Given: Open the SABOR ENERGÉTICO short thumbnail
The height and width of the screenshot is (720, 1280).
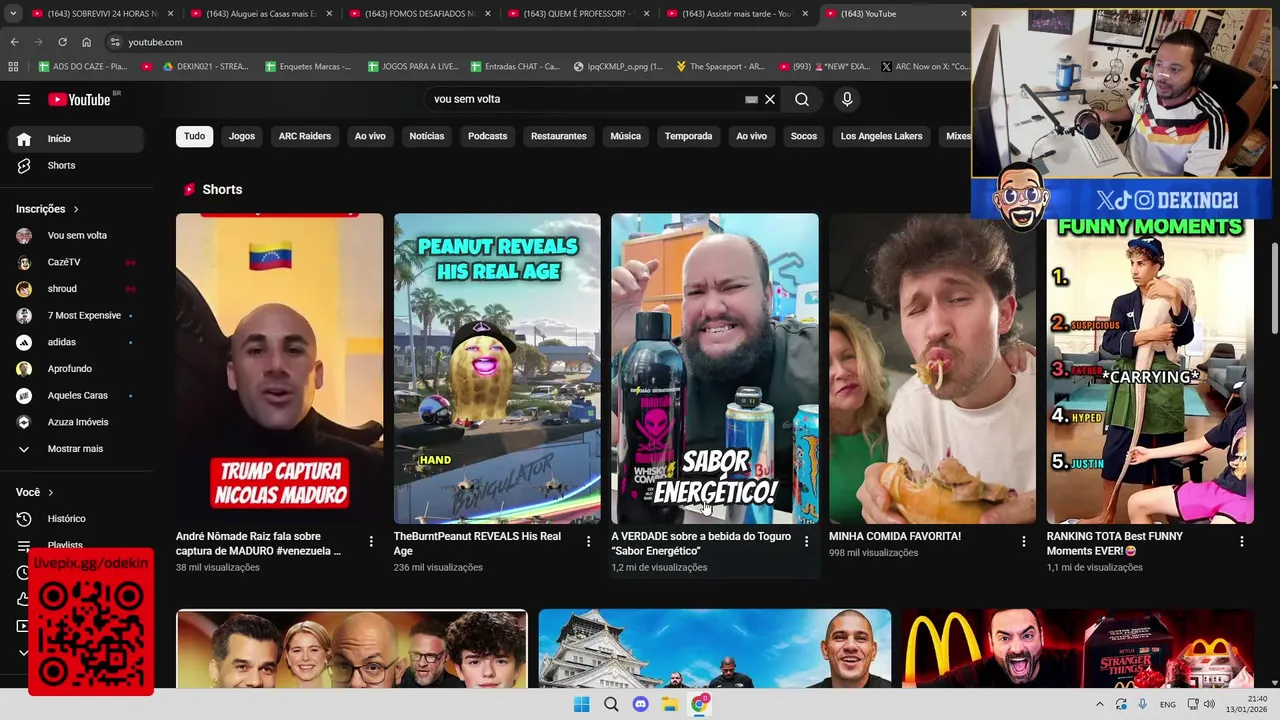Looking at the screenshot, I should [x=715, y=368].
